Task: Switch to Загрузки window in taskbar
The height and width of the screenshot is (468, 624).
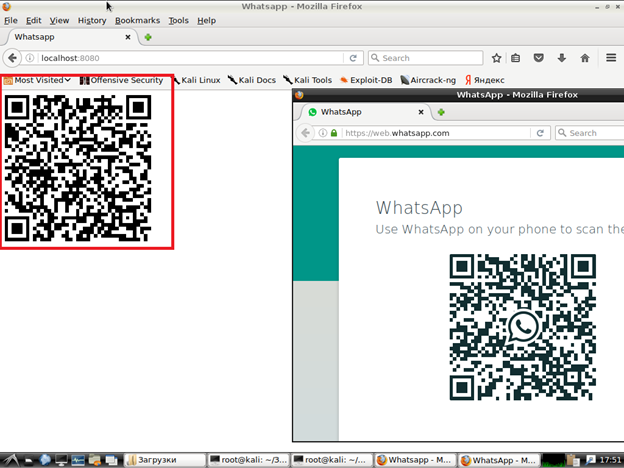Action: [x=163, y=460]
